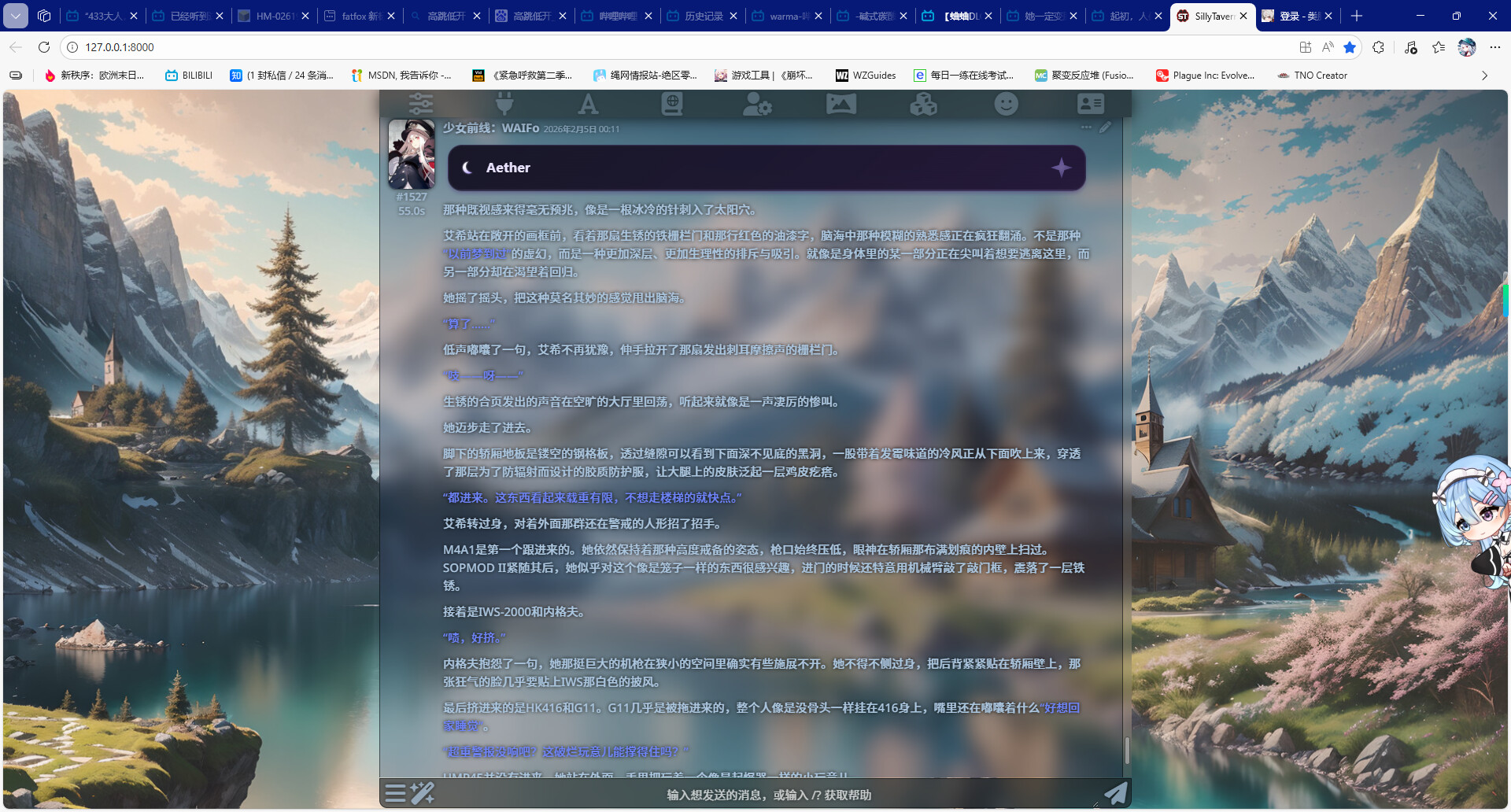This screenshot has height=812, width=1511.
Task: Click the split screen icon in address bar
Action: click(1306, 47)
